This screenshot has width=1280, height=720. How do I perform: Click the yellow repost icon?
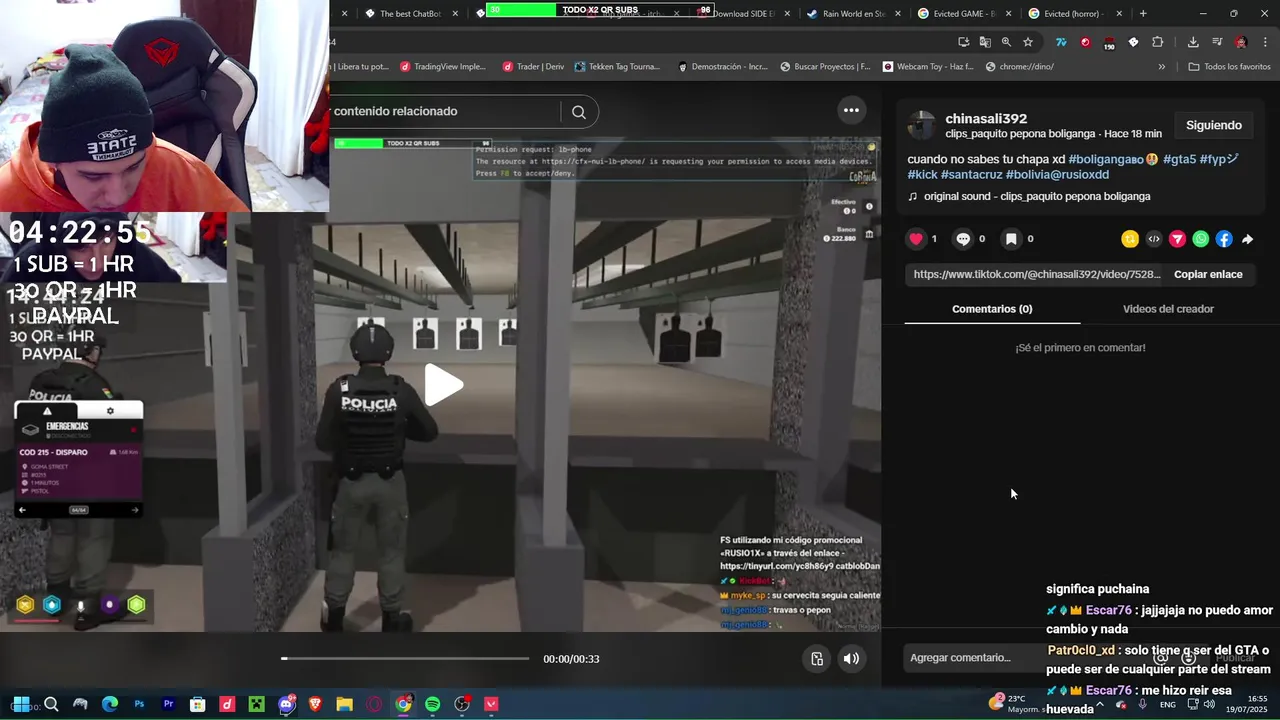1130,239
